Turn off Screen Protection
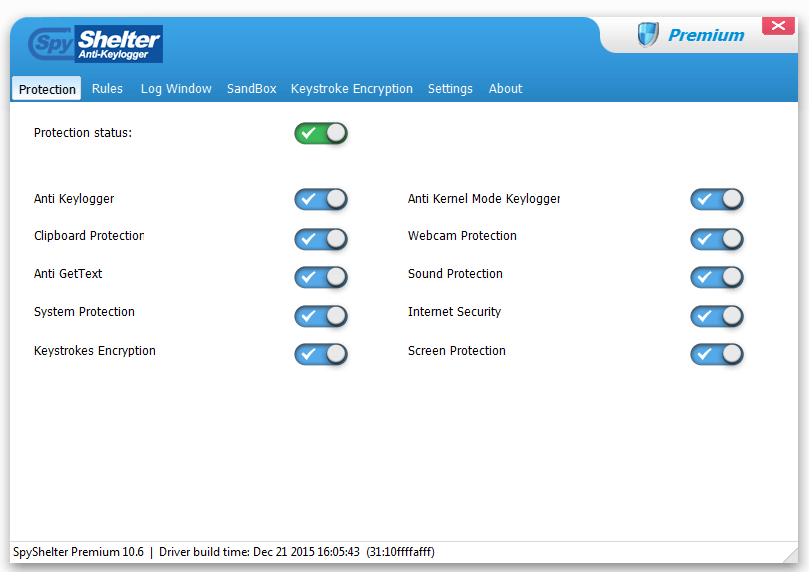 pyautogui.click(x=716, y=354)
